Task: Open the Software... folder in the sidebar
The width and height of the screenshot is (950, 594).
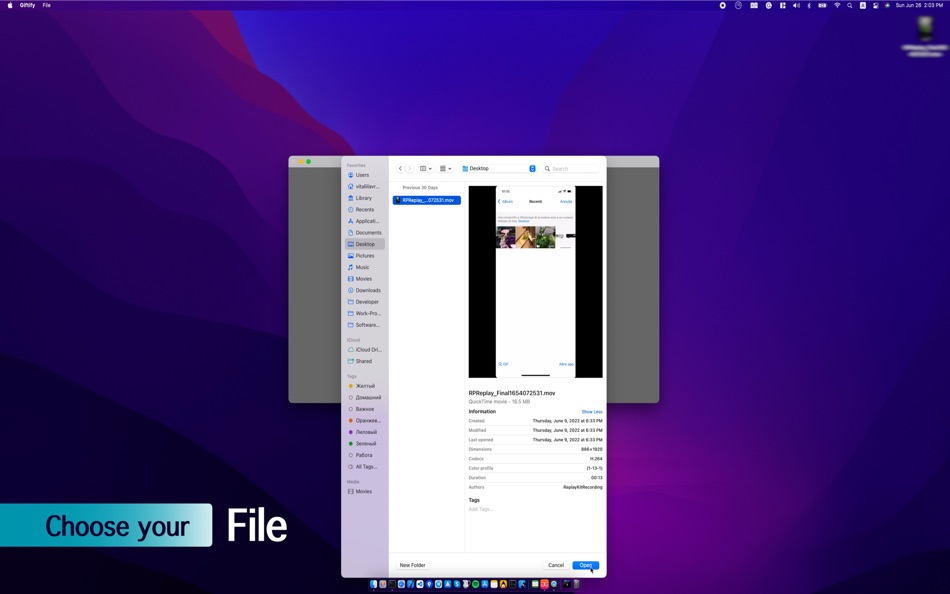Action: pos(364,325)
